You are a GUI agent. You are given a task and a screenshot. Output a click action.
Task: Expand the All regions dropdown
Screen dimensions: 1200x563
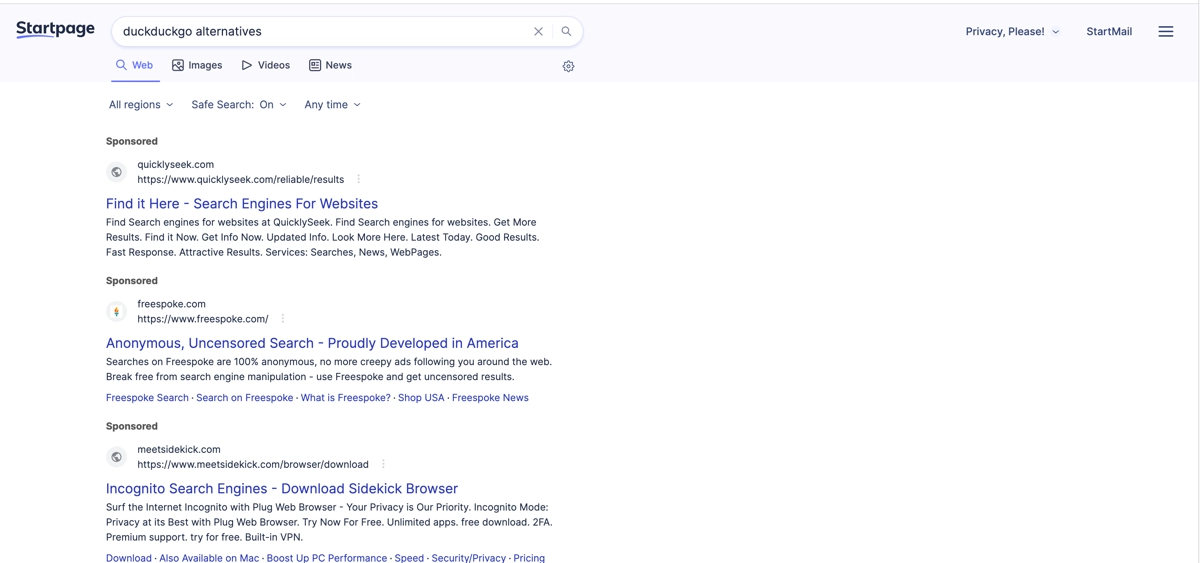click(141, 104)
